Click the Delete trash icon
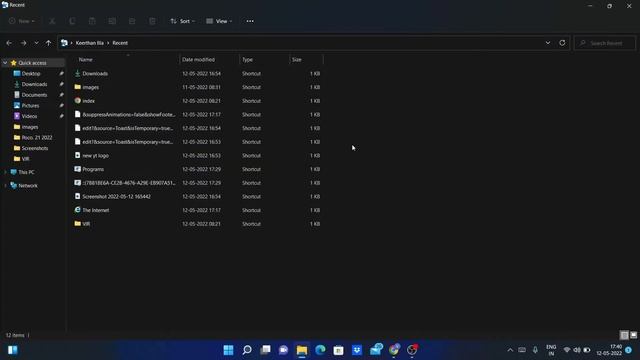 (x=152, y=21)
